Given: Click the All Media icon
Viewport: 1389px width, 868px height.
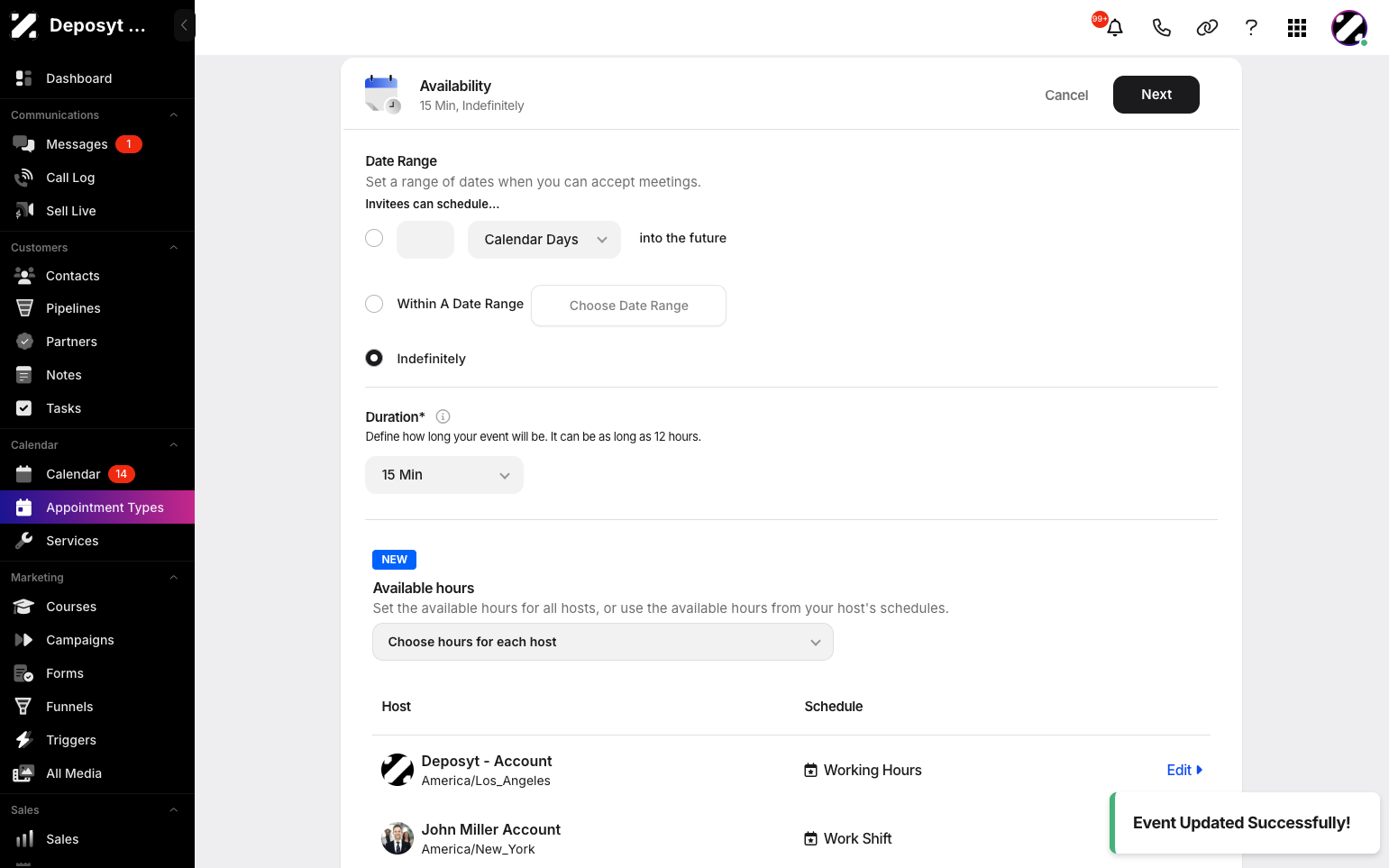Looking at the screenshot, I should (24, 773).
